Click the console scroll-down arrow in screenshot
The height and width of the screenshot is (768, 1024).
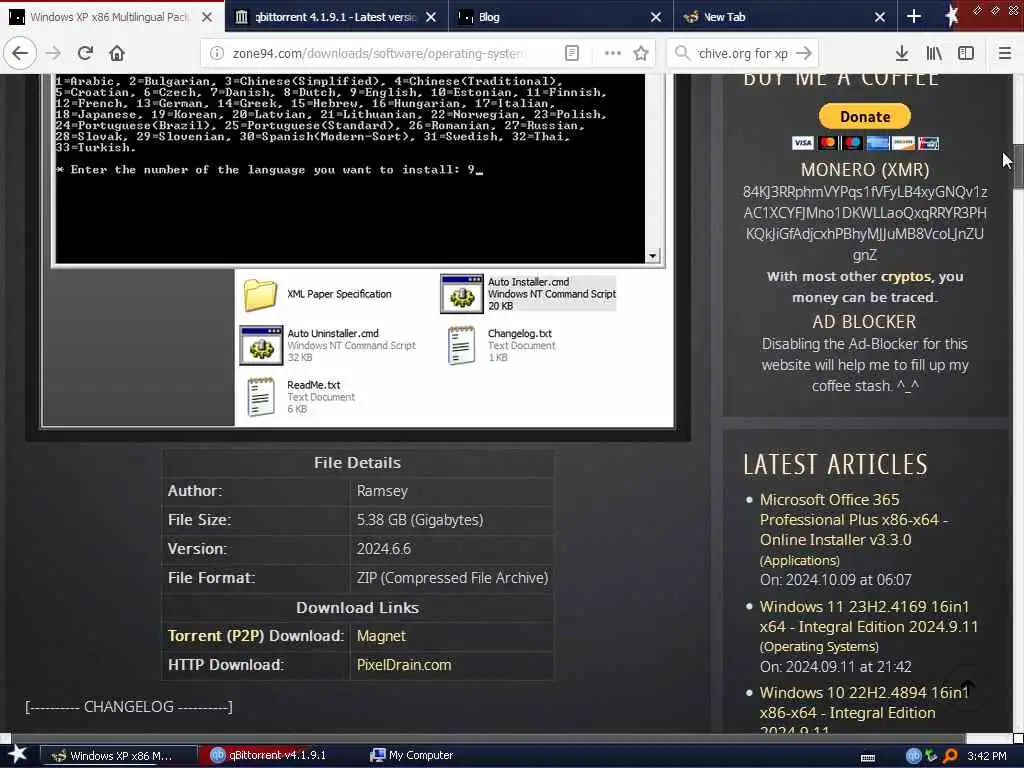652,256
